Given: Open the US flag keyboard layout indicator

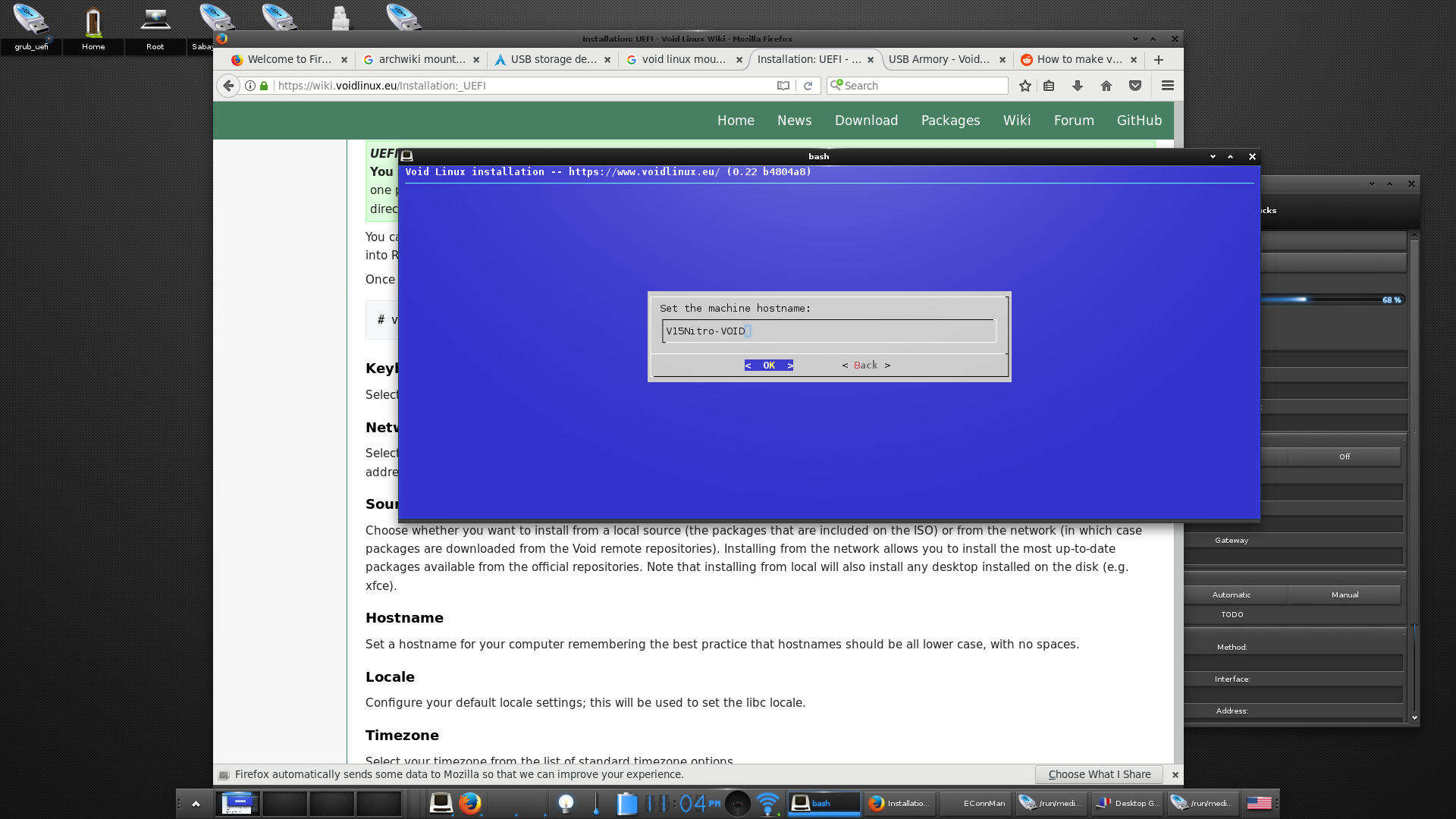Looking at the screenshot, I should (x=1259, y=803).
